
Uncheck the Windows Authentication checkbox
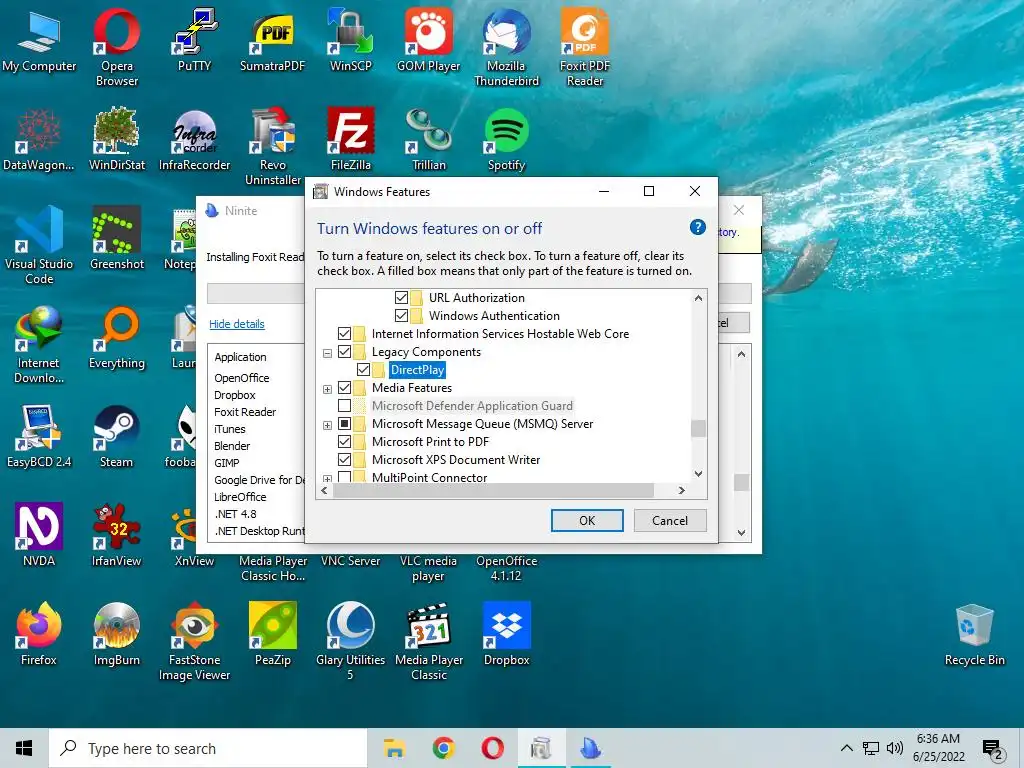click(x=402, y=315)
